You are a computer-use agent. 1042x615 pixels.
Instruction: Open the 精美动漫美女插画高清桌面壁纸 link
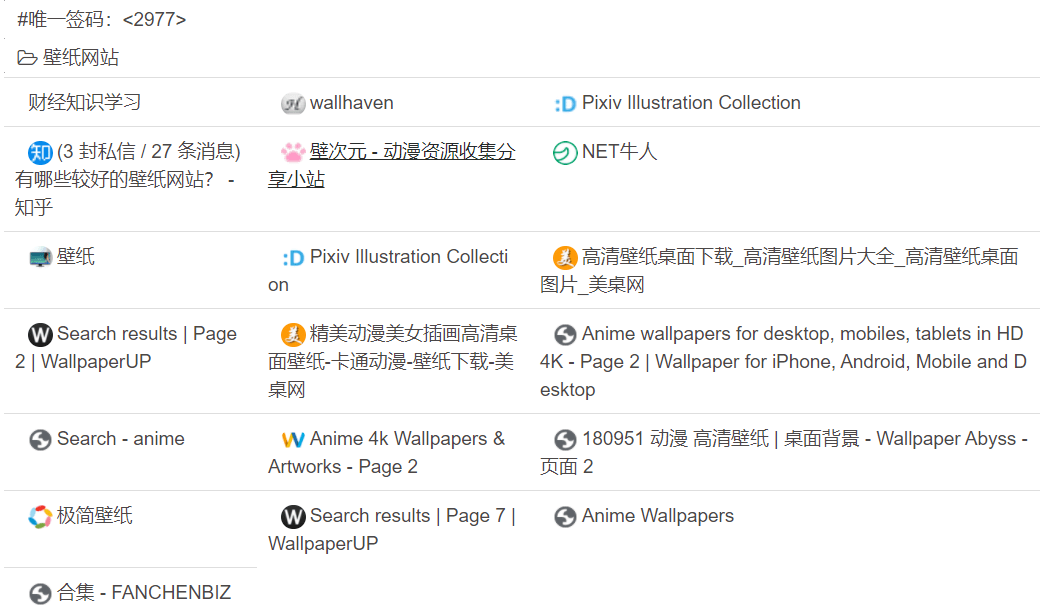(392, 362)
